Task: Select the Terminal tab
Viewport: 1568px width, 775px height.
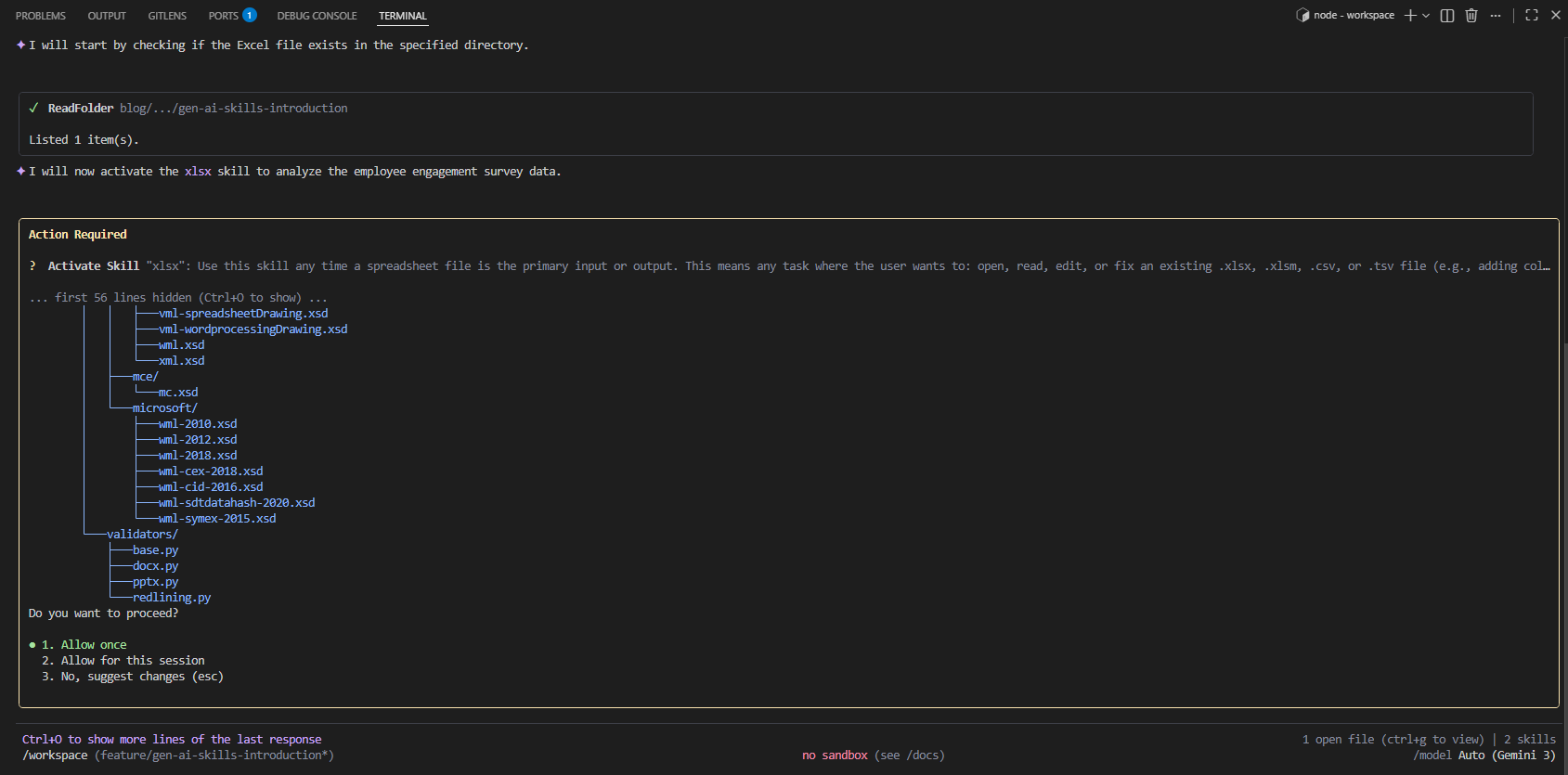Action: click(x=403, y=16)
